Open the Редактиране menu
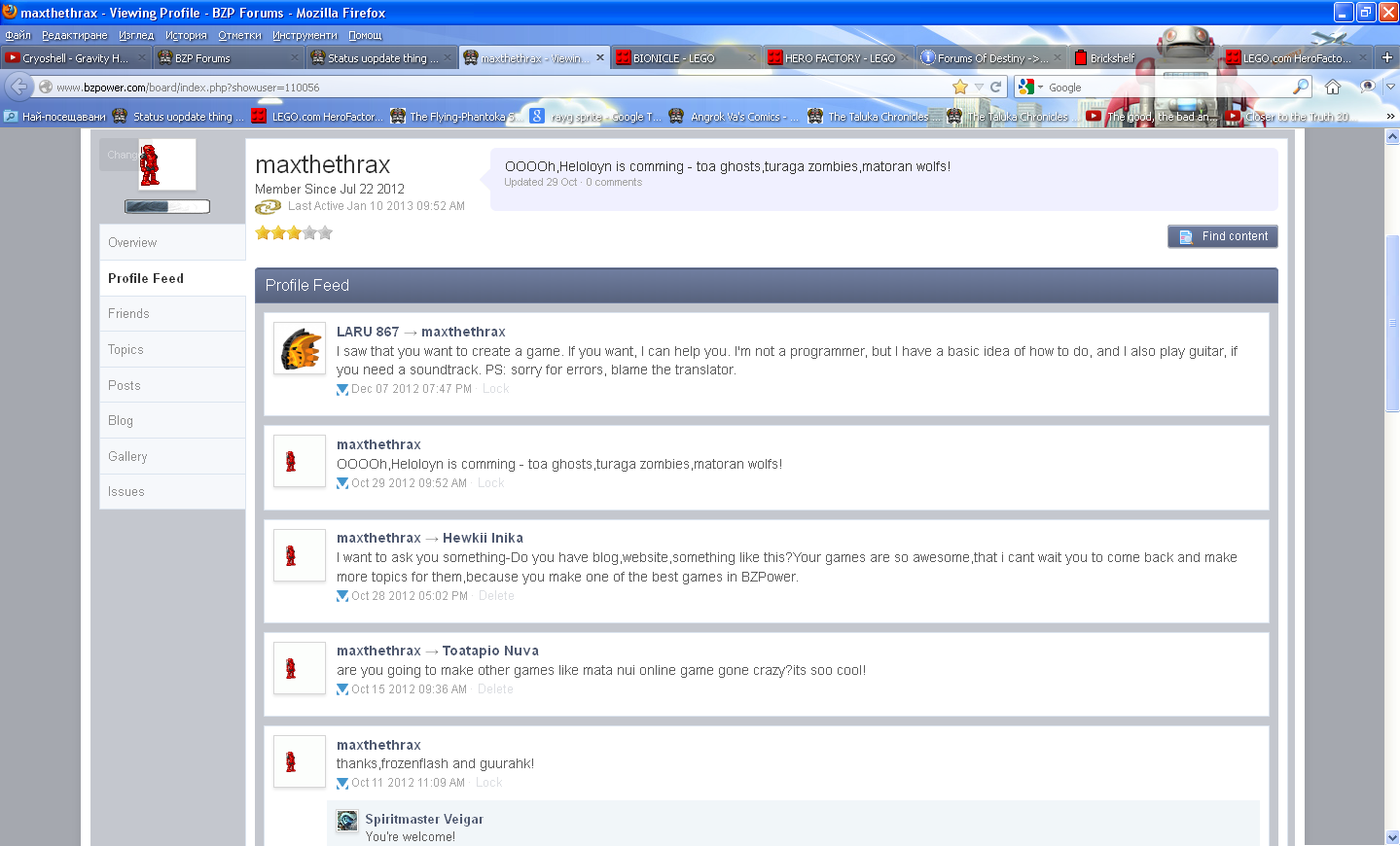 pyautogui.click(x=75, y=35)
